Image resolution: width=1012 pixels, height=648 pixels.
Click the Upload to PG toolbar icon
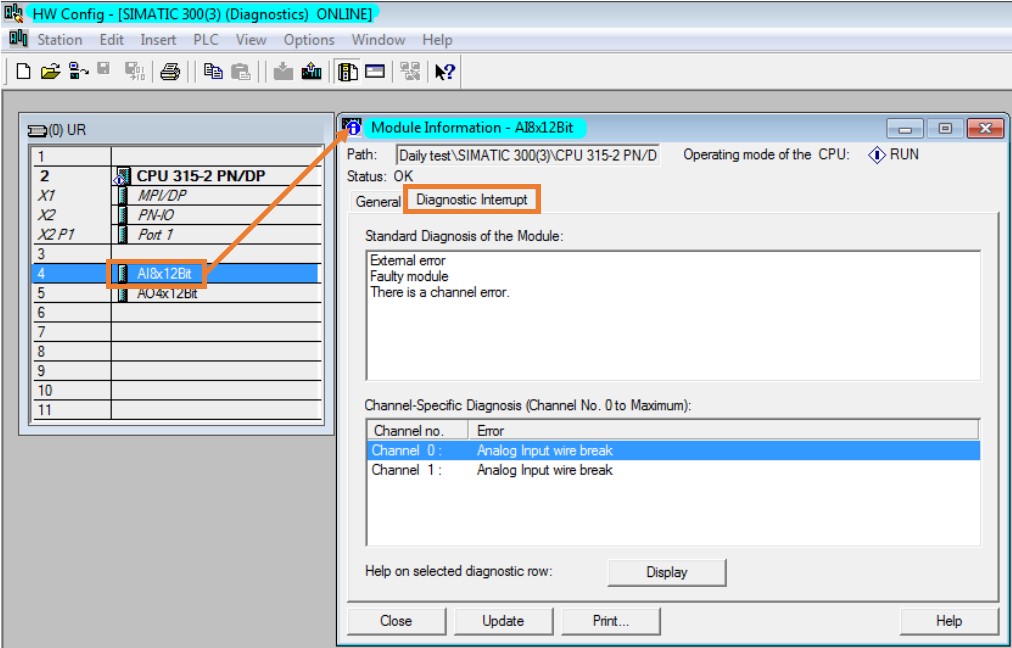[311, 71]
